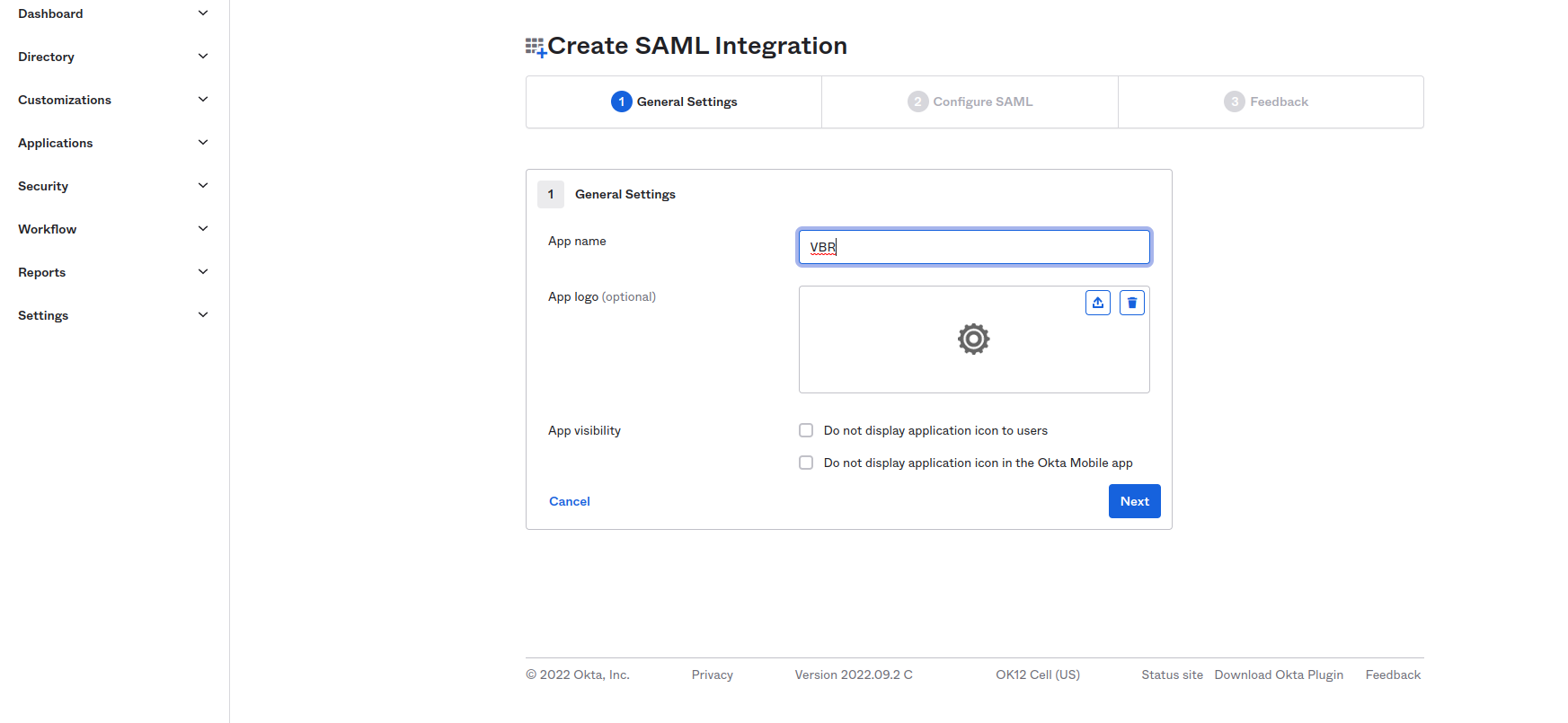Check 'Do not display application icon in the Okta Mobile app'
The image size is (1568, 723).
pos(806,463)
